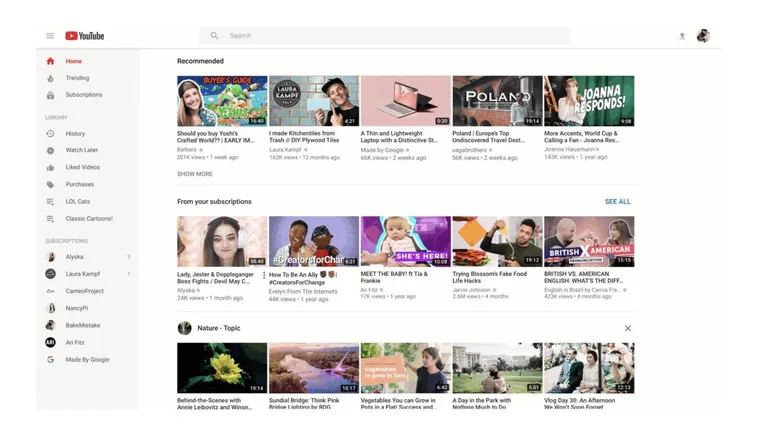Open 'A Day in the Park' video title
770x433 pixels.
(482, 404)
